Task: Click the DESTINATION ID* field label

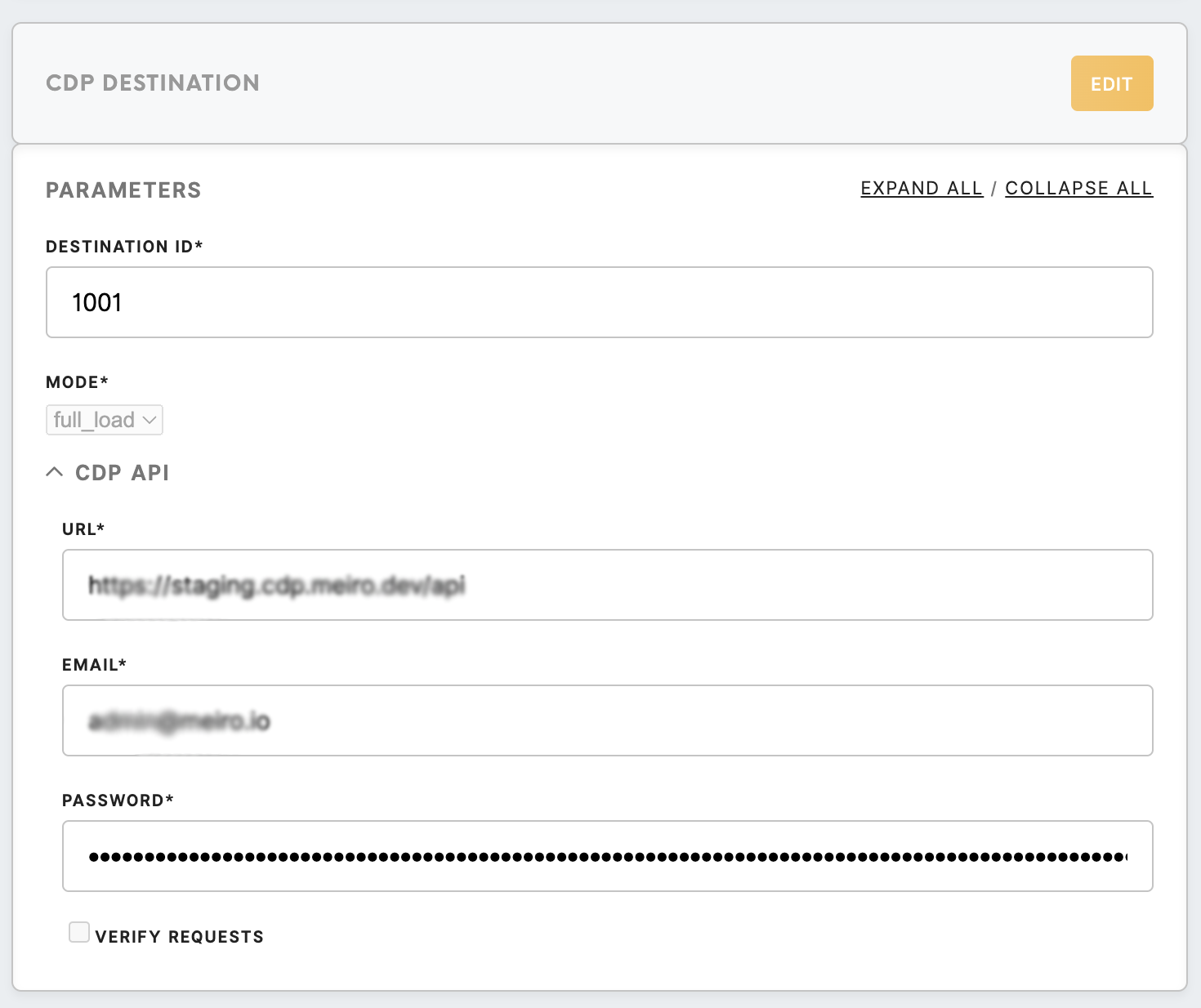Action: [124, 247]
